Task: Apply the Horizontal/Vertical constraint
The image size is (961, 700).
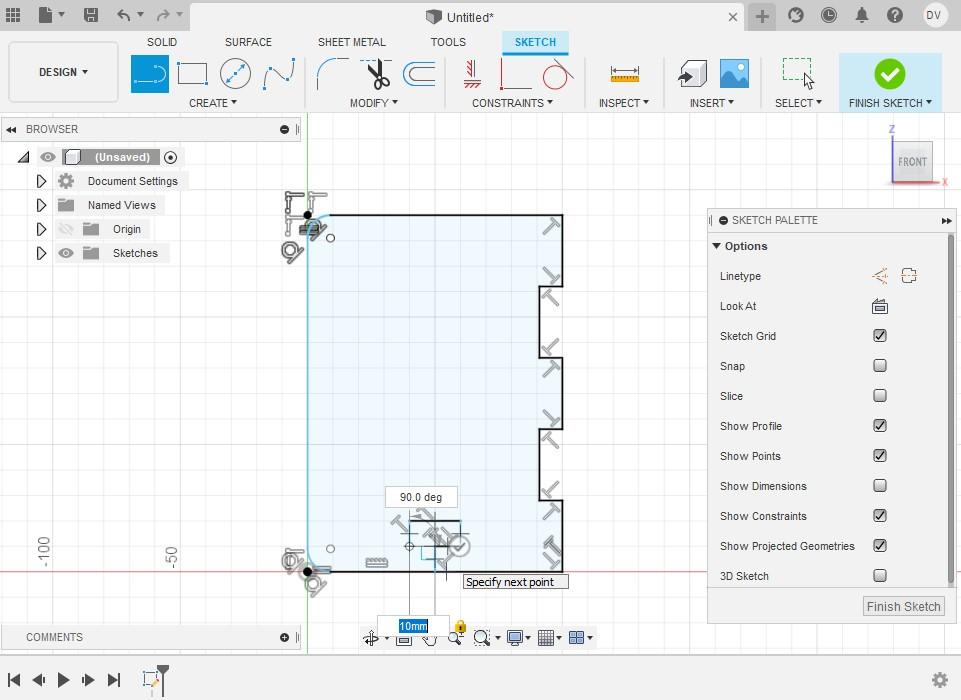Action: coord(471,74)
